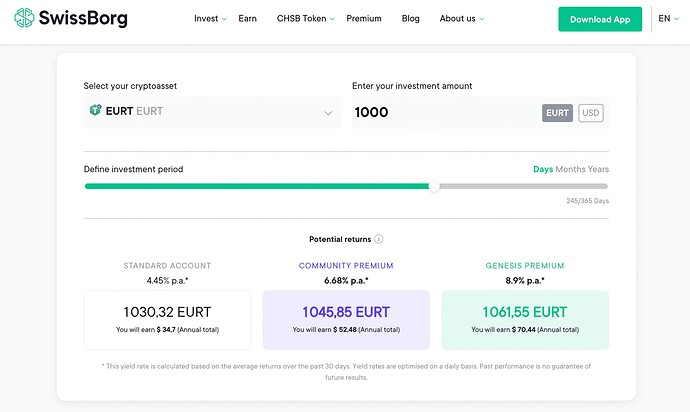
Task: Click the STANDARD ACCOUNT heading
Action: click(167, 265)
